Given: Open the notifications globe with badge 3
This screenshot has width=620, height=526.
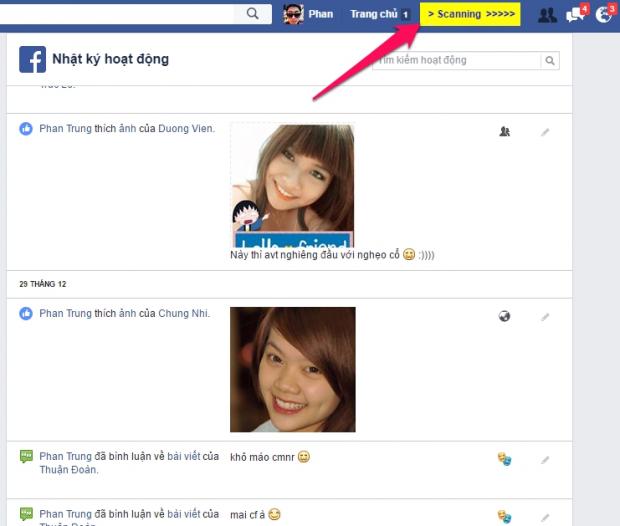Looking at the screenshot, I should tap(603, 14).
